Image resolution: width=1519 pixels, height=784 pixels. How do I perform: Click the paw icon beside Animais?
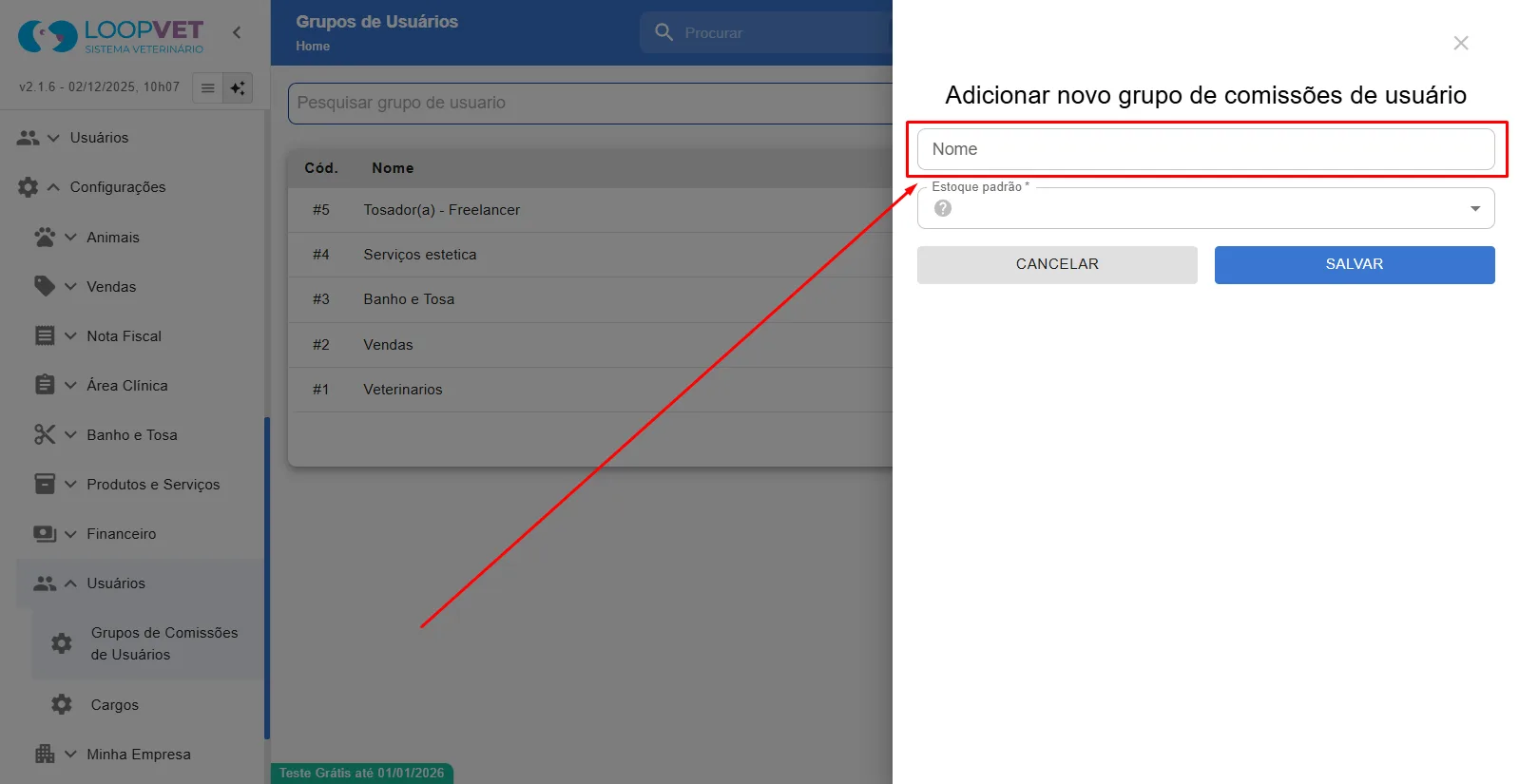pyautogui.click(x=45, y=237)
